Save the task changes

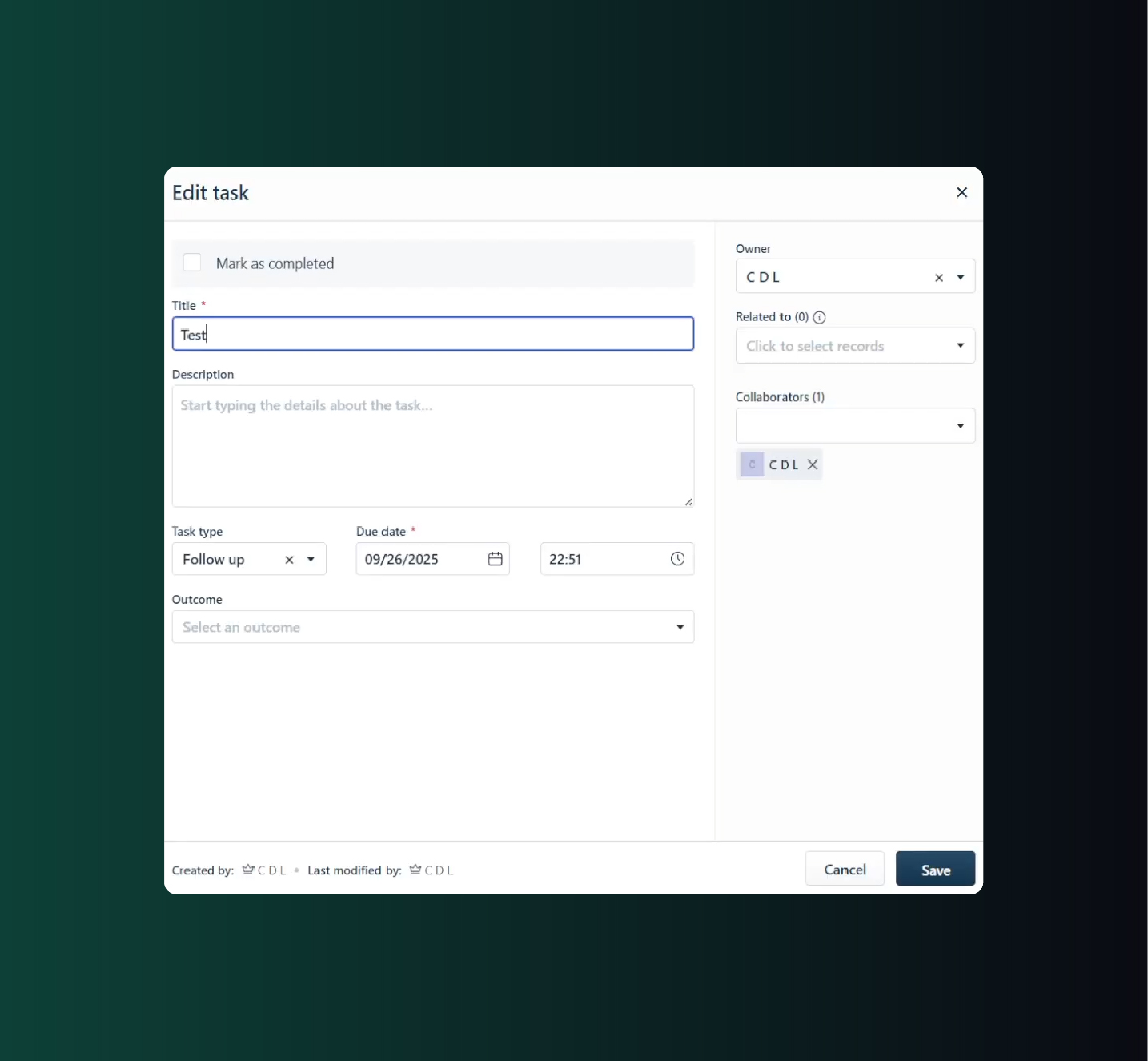click(934, 869)
